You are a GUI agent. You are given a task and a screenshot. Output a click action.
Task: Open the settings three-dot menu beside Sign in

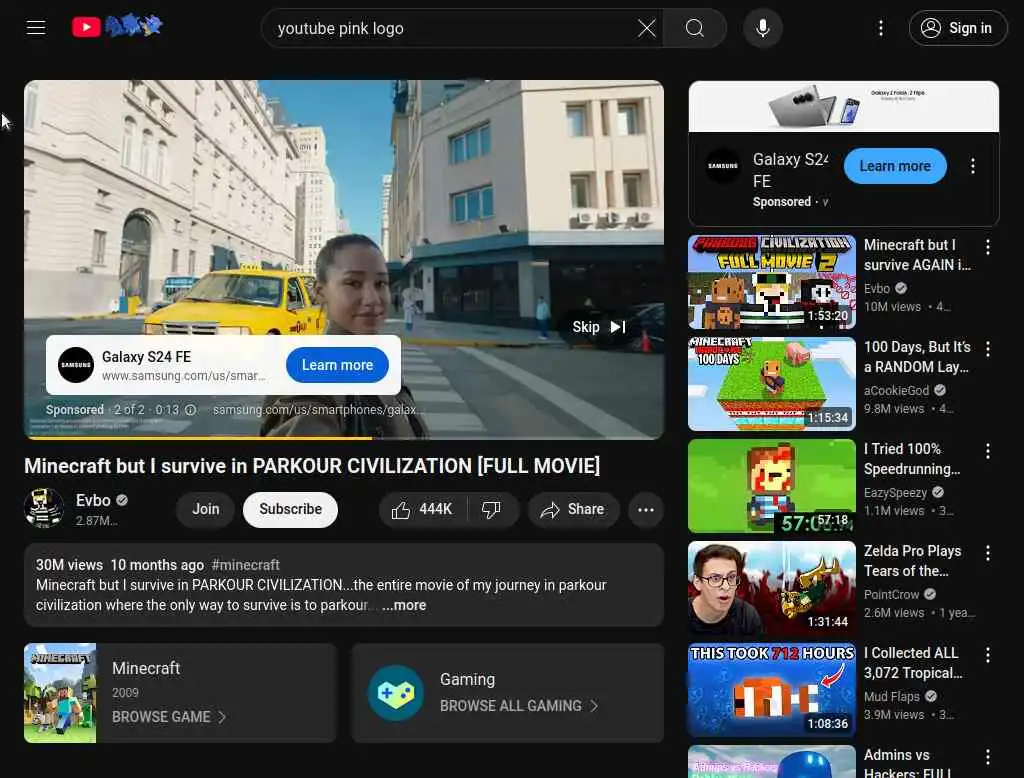click(880, 28)
